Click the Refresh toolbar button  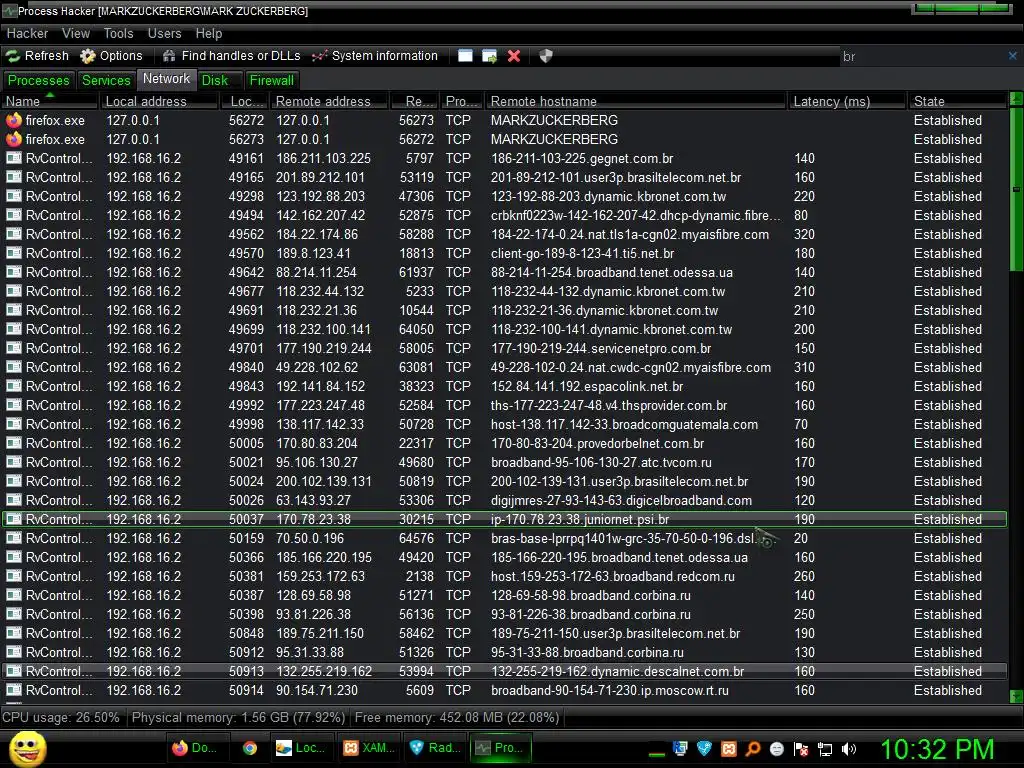tap(37, 56)
